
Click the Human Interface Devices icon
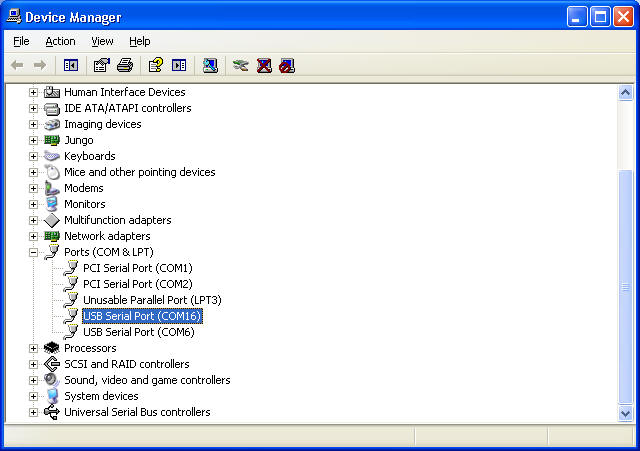[52, 92]
